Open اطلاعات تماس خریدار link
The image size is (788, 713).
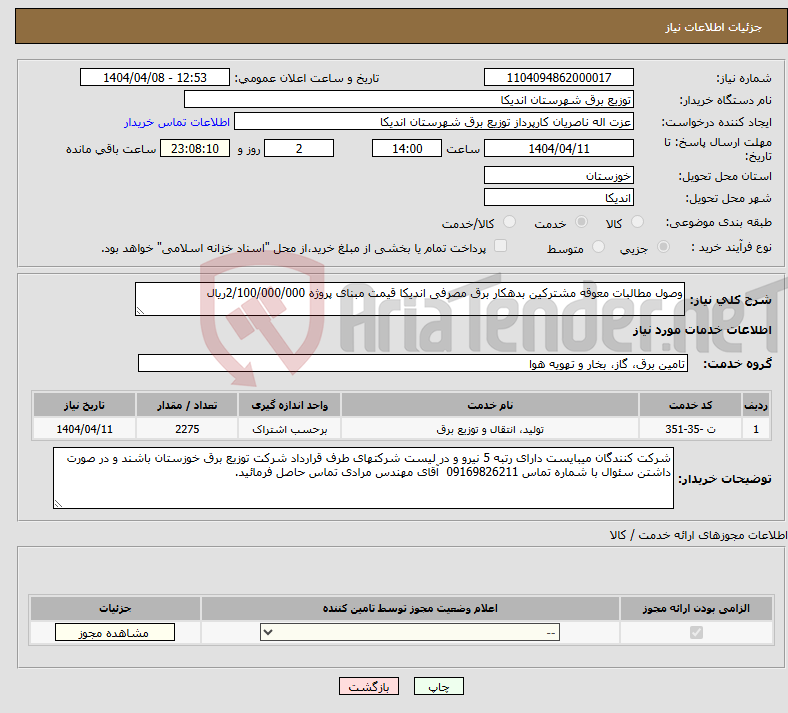[x=177, y=122]
